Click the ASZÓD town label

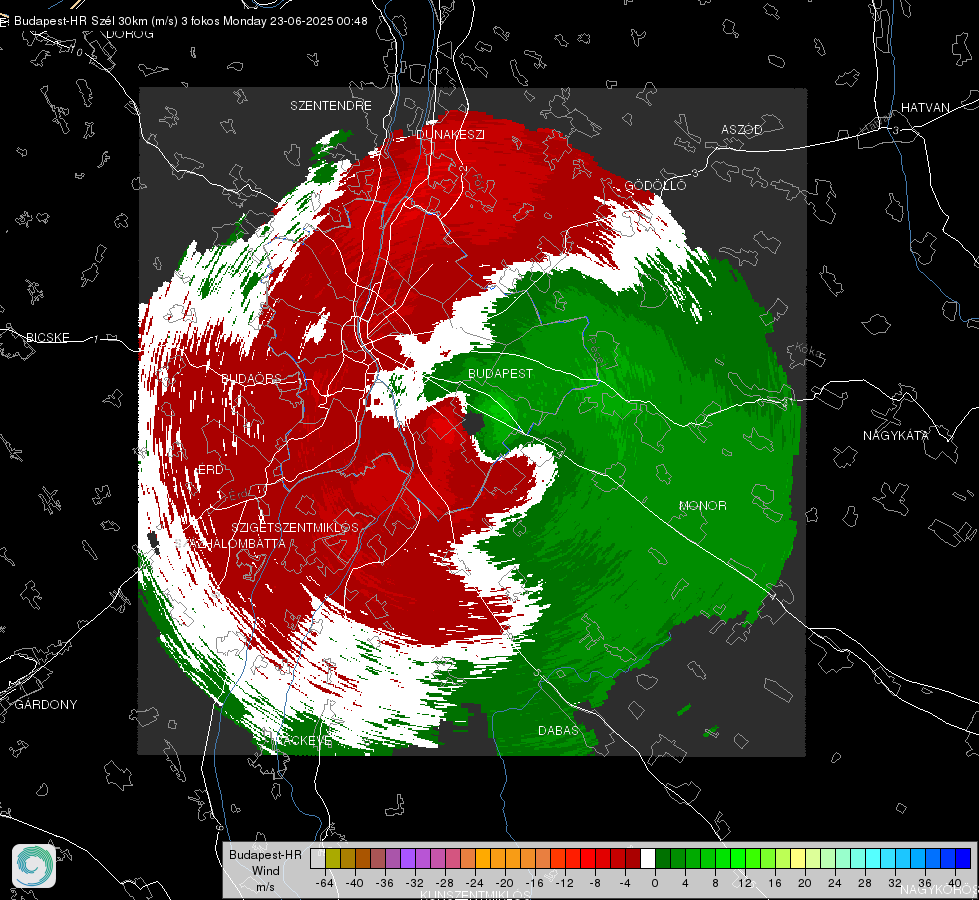[742, 129]
